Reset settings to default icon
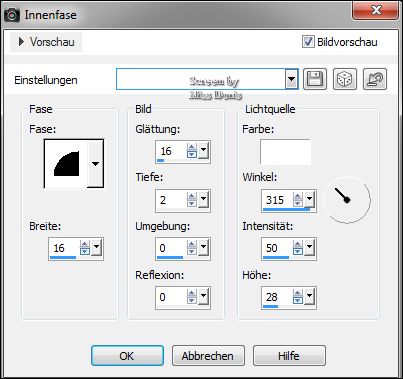Screen dimensions: 403x379 pos(375,79)
